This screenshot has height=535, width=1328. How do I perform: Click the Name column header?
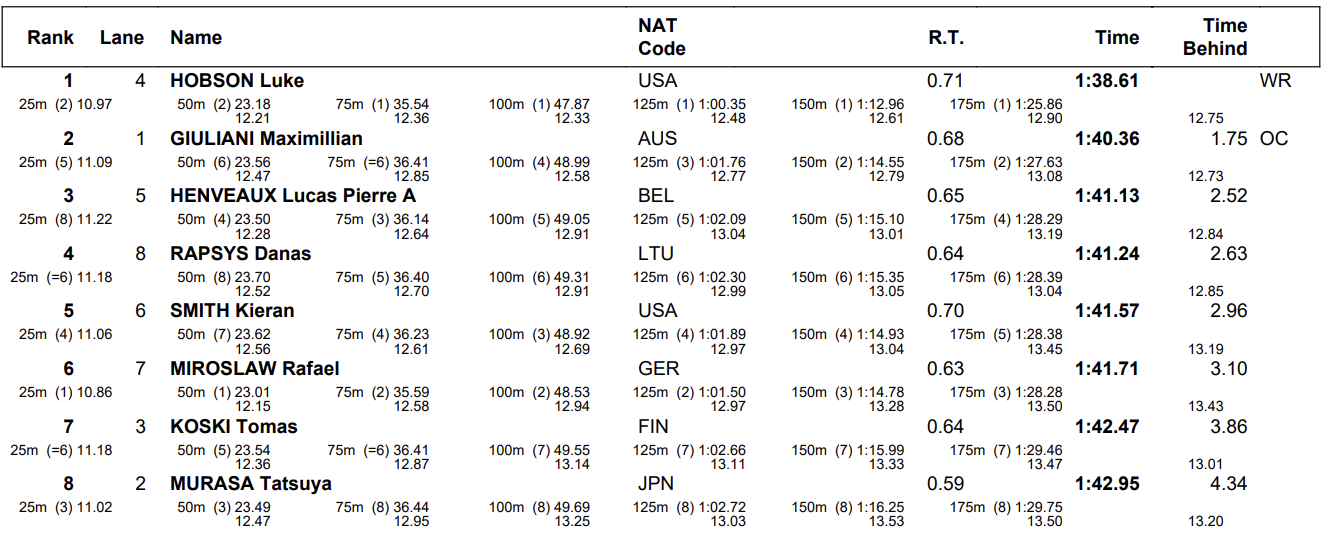tap(196, 38)
